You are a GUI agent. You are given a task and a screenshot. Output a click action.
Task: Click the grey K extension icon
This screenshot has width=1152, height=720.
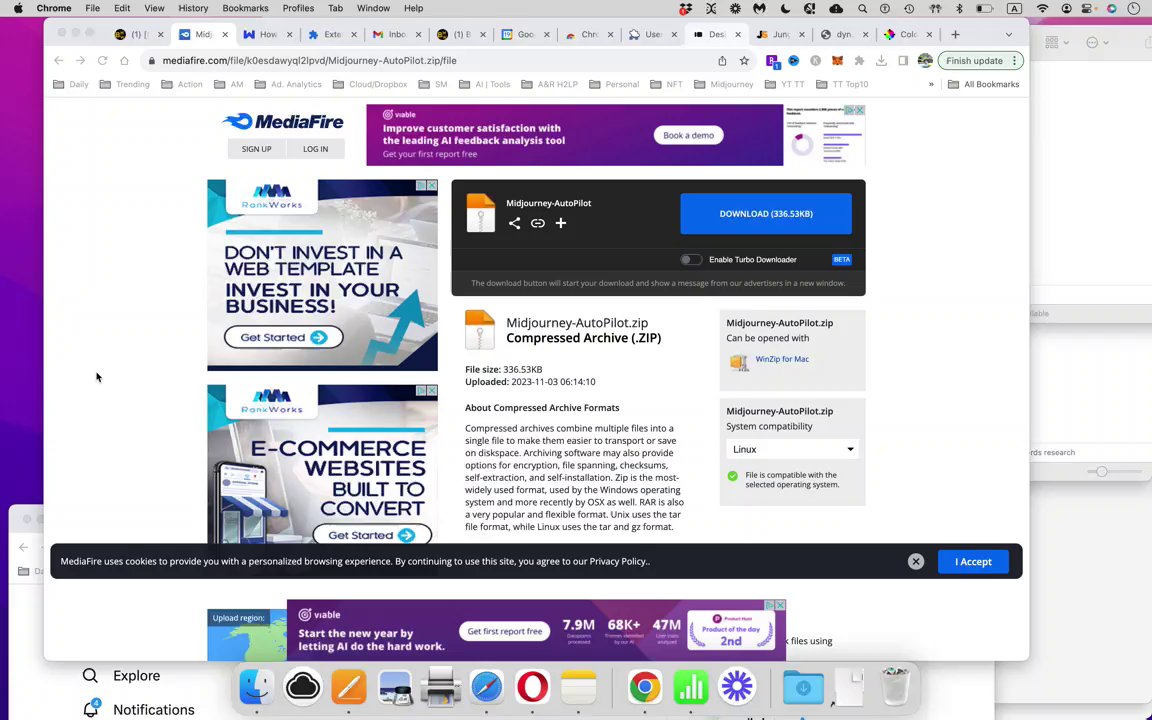pyautogui.click(x=816, y=61)
